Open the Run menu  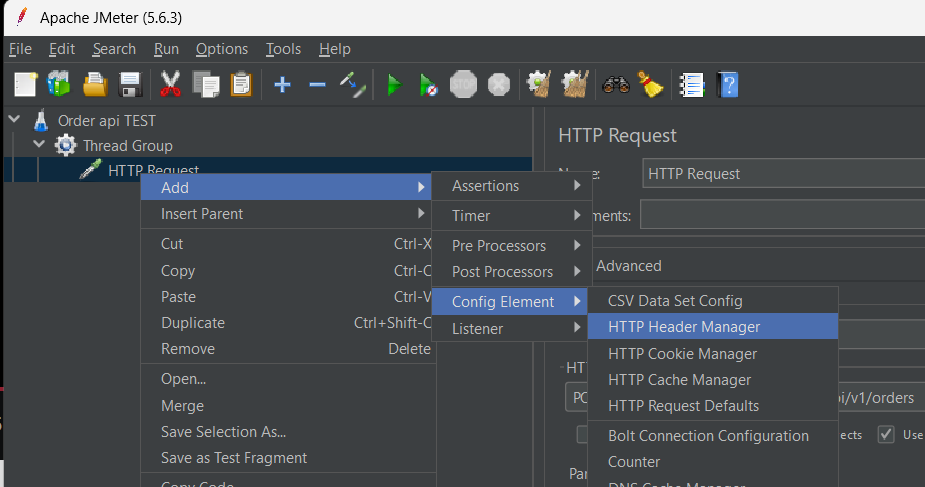tap(166, 49)
